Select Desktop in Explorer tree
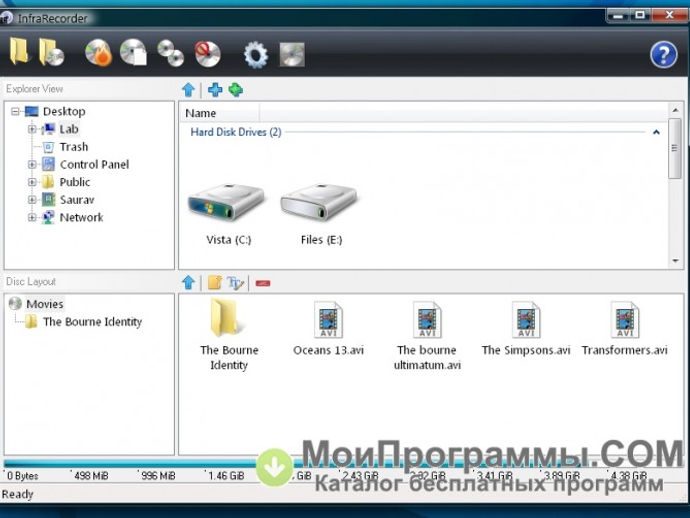 point(64,111)
